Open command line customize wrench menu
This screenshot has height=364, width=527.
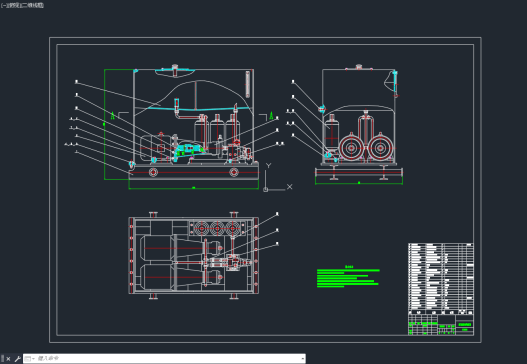pos(17,359)
